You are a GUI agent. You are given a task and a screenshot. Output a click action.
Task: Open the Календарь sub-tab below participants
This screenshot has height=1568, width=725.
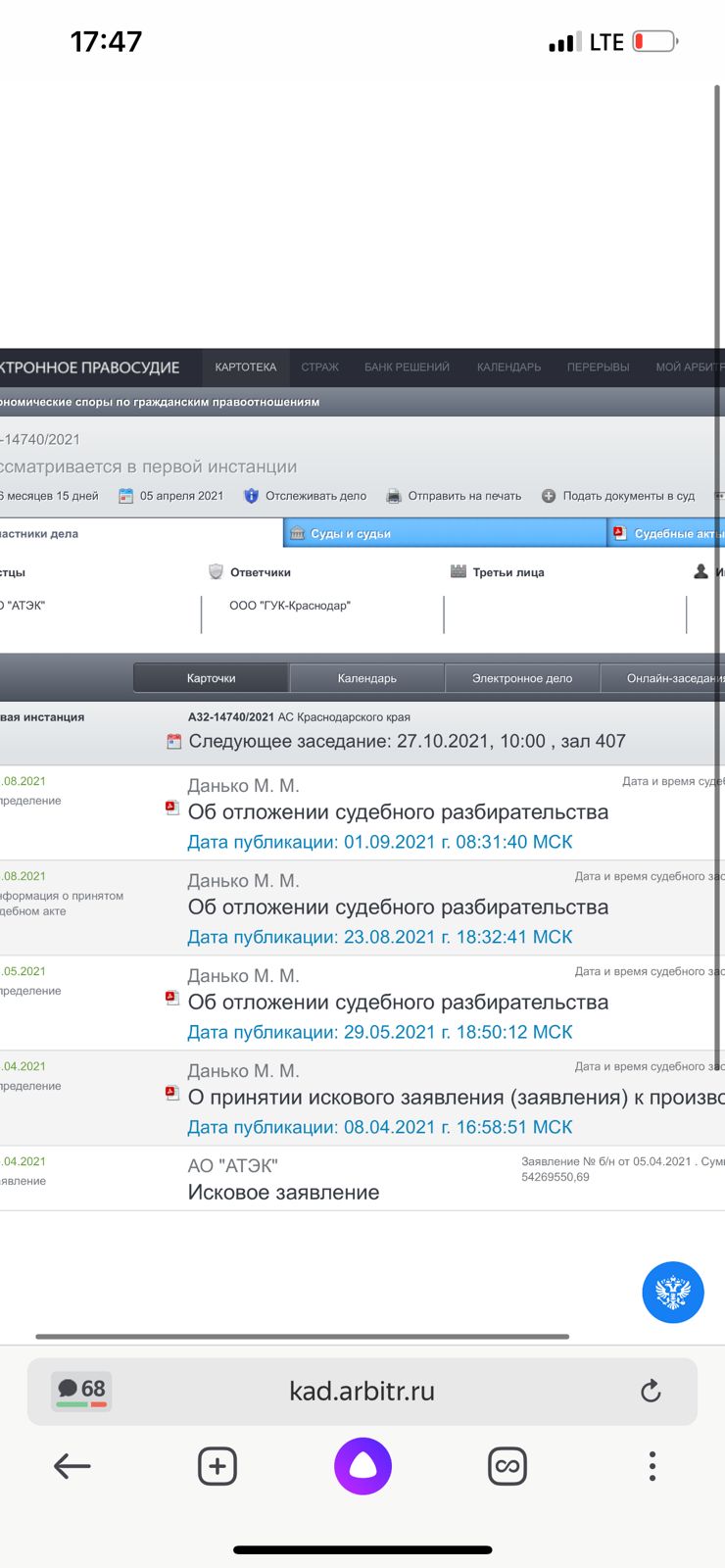point(366,678)
